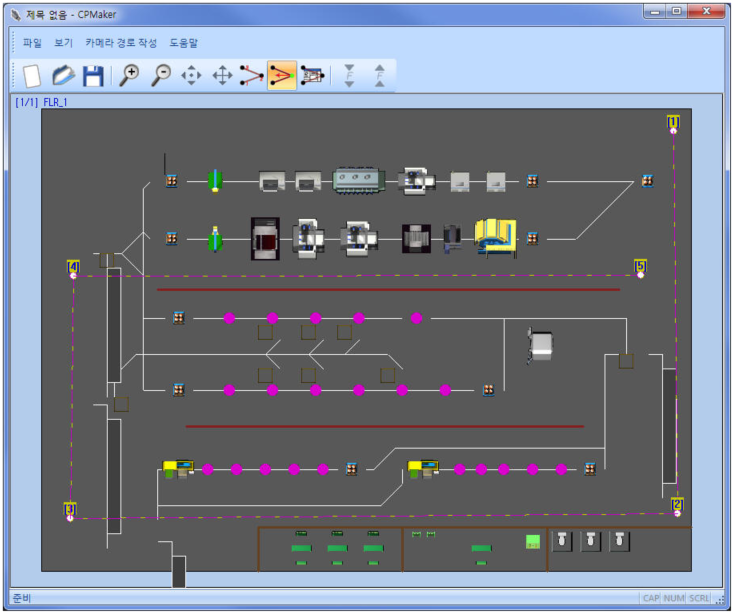Pick camera waypoint marker 4
The height and width of the screenshot is (615, 735).
coord(73,268)
